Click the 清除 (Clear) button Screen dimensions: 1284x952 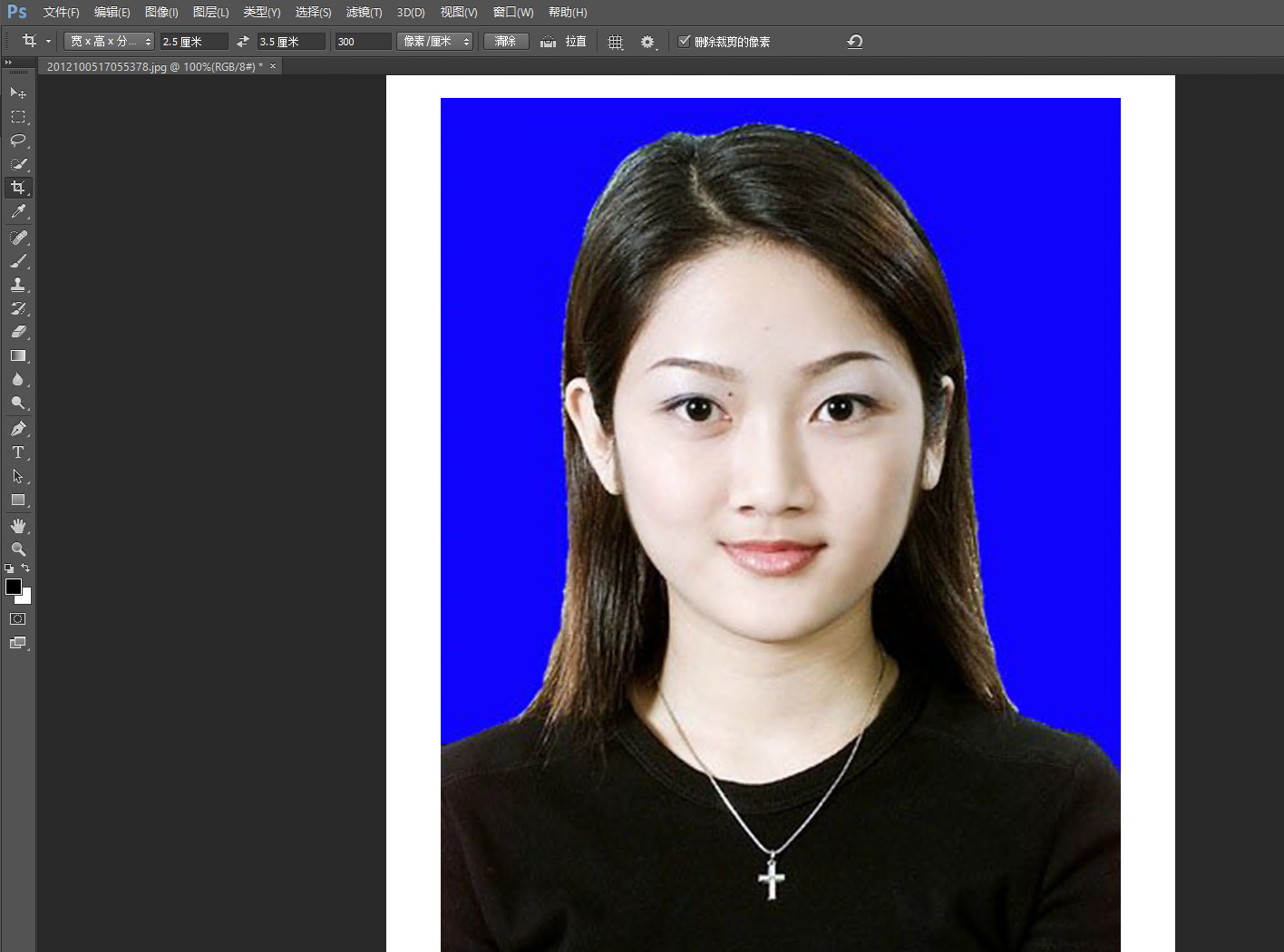(506, 42)
